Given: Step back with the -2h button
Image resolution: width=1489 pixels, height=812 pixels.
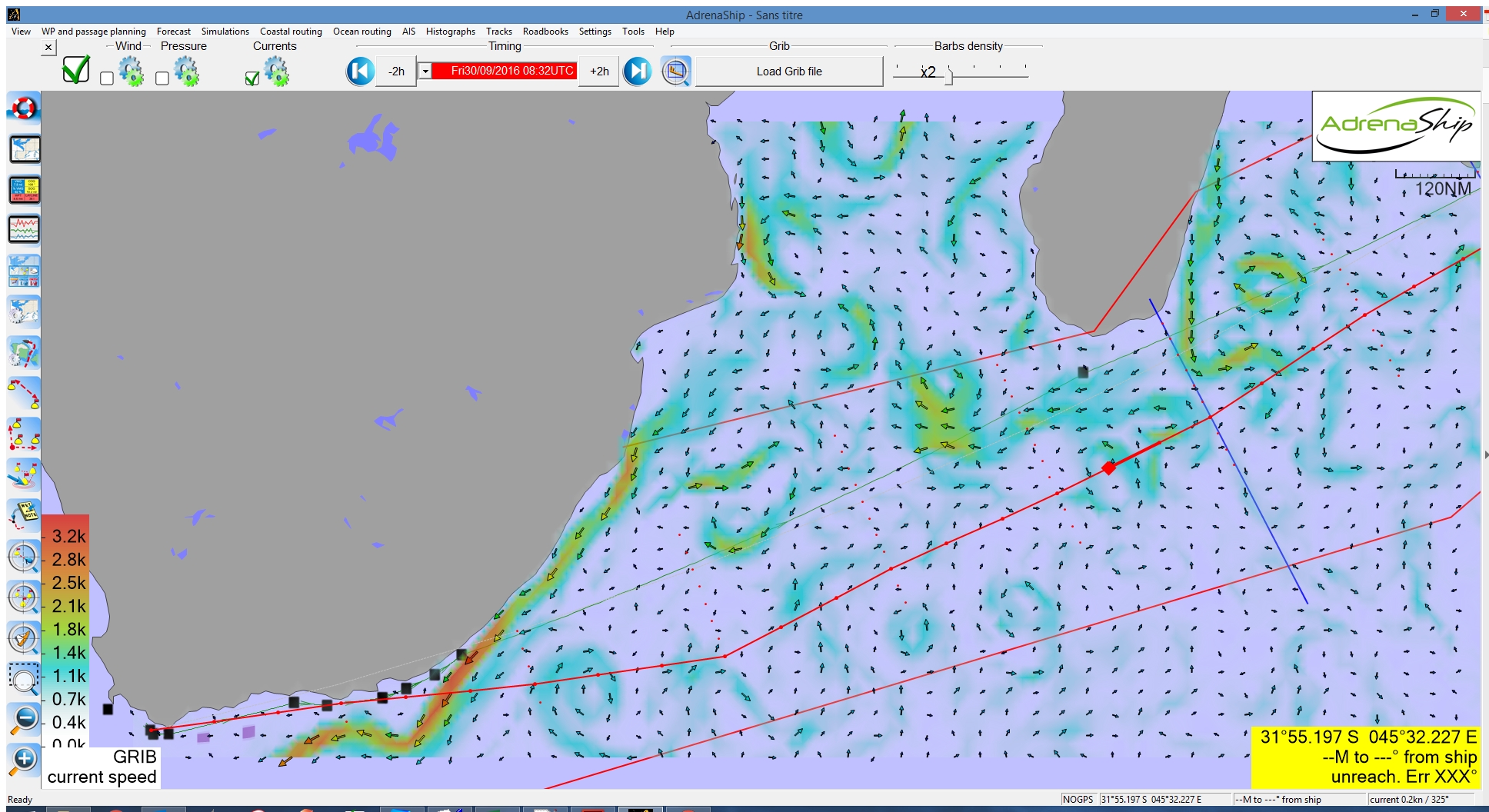Looking at the screenshot, I should 396,72.
